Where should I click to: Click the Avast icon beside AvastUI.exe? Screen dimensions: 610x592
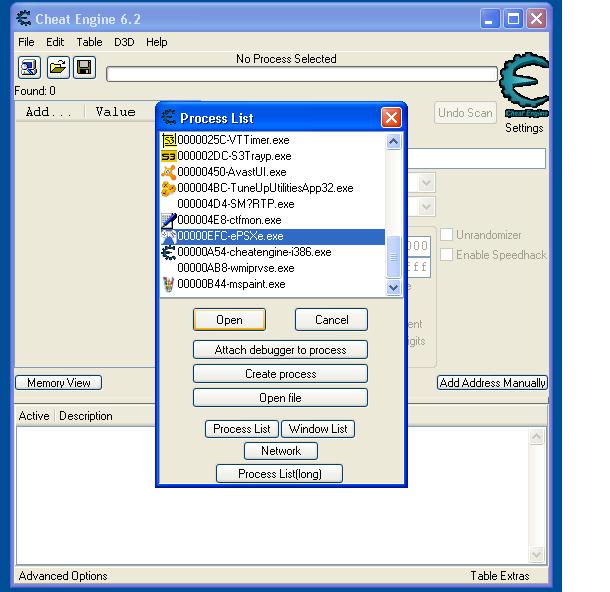pyautogui.click(x=169, y=172)
